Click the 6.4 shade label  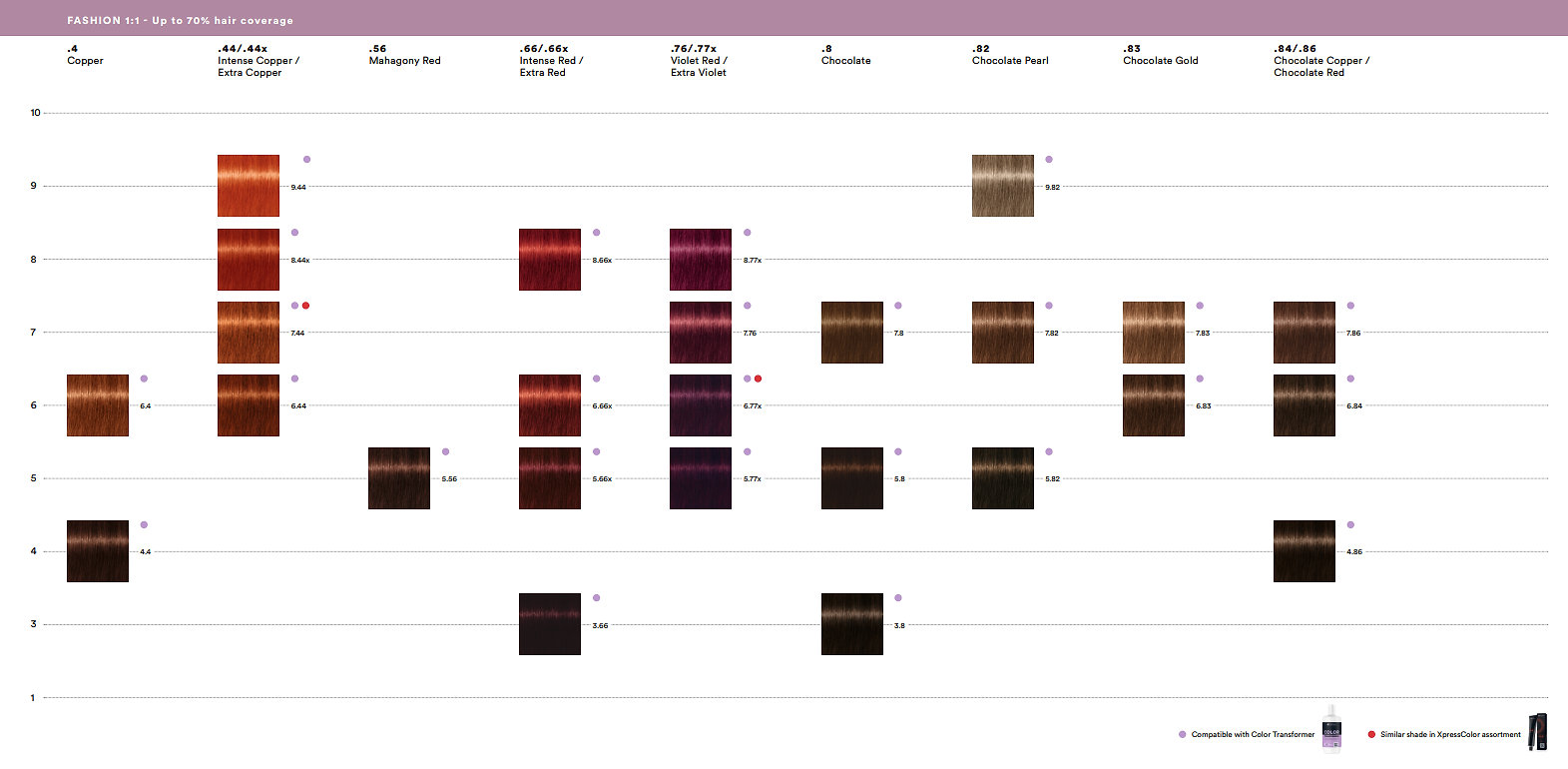pyautogui.click(x=146, y=406)
